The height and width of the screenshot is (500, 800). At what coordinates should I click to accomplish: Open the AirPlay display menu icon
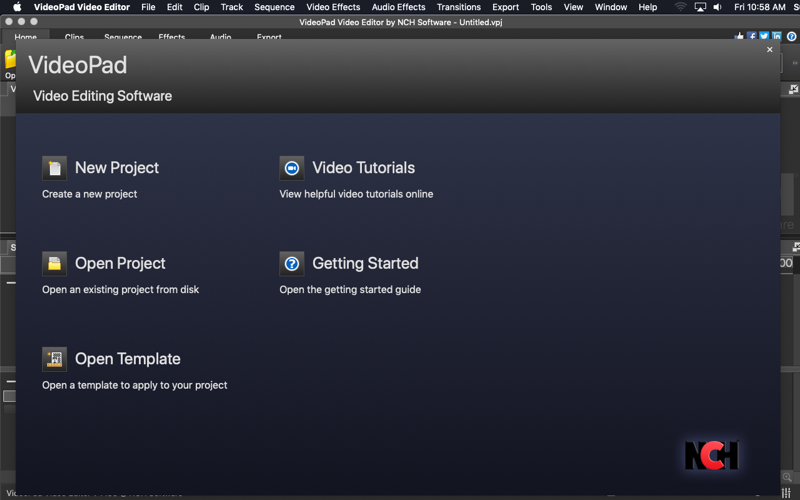click(x=700, y=7)
